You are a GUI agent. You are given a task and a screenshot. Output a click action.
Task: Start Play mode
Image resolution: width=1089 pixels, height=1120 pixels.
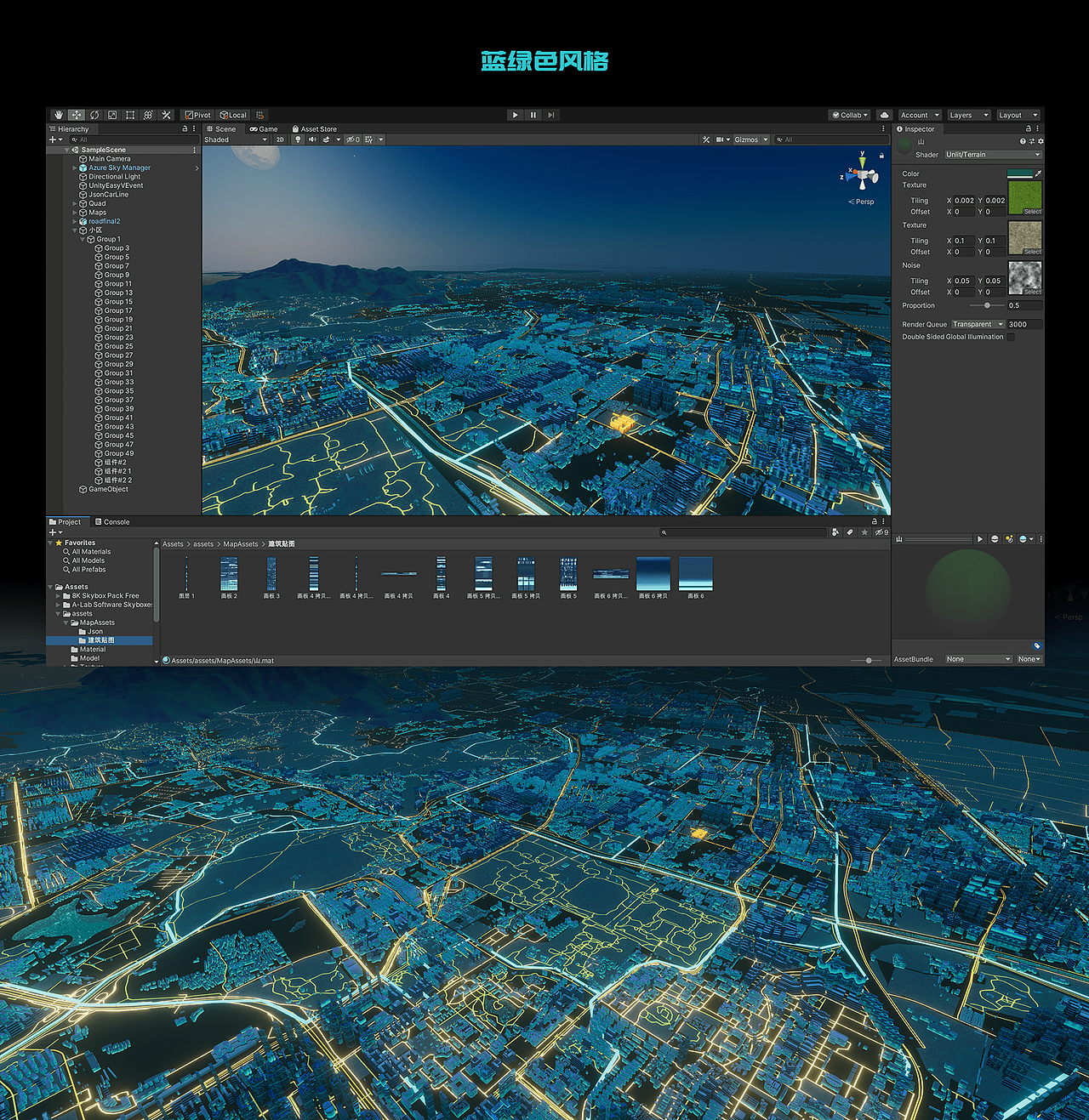515,115
